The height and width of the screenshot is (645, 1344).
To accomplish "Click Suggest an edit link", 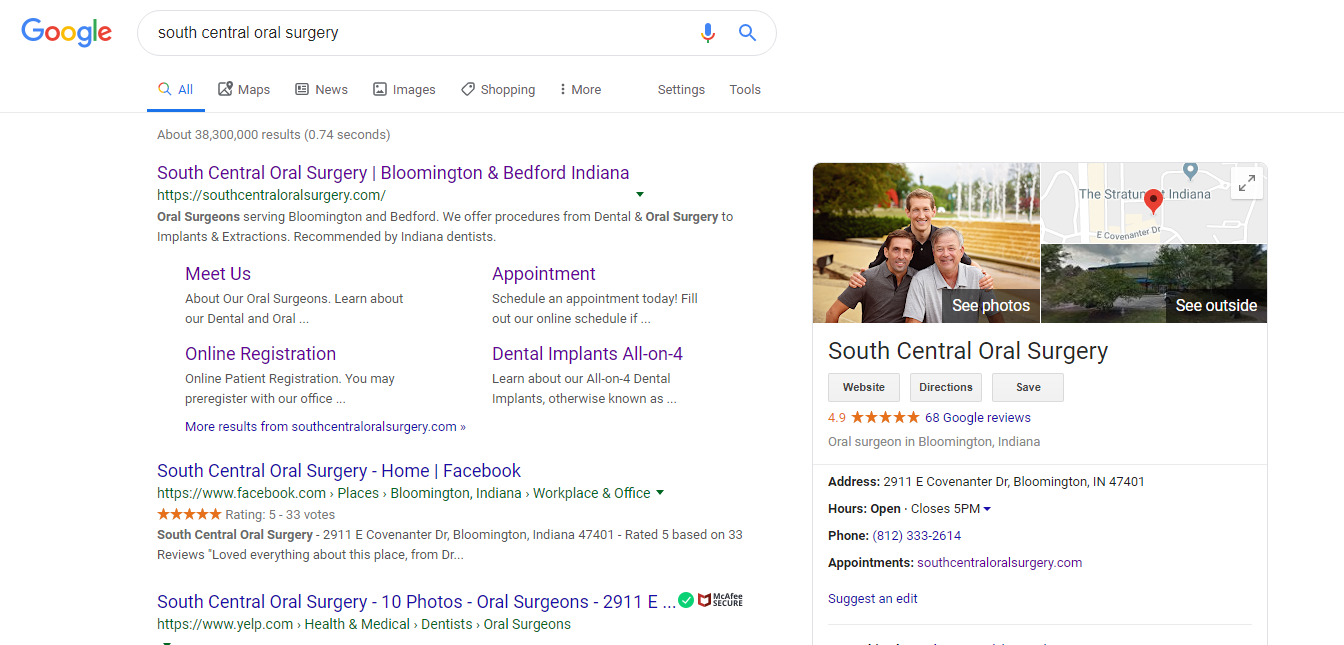I will (873, 599).
